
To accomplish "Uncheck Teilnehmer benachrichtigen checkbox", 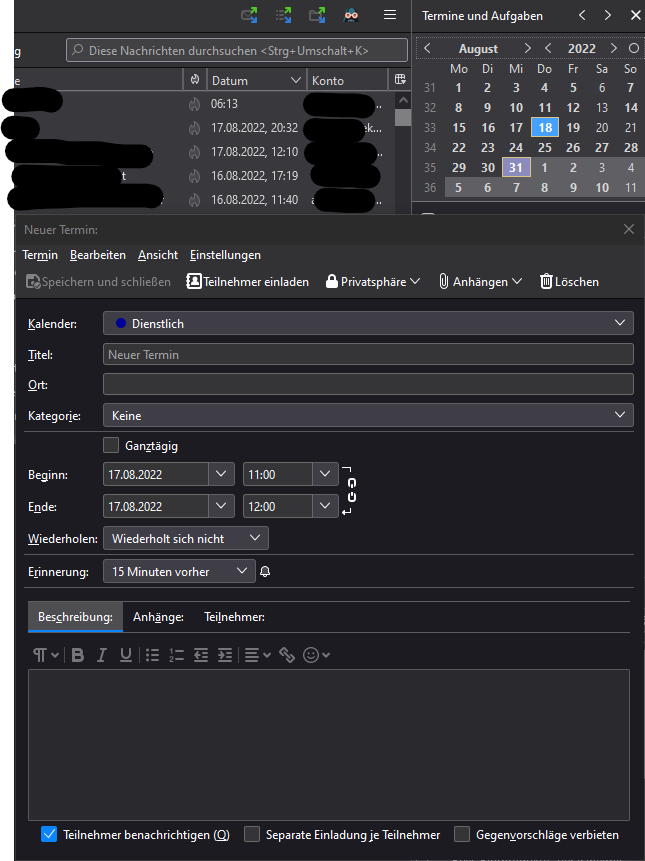I will [49, 834].
